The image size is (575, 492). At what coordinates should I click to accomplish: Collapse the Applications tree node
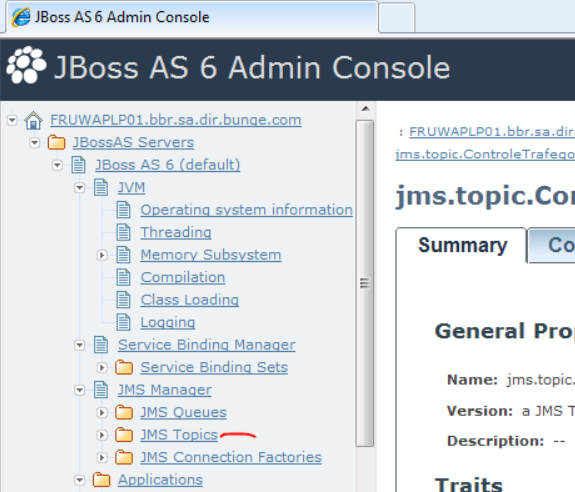[80, 480]
